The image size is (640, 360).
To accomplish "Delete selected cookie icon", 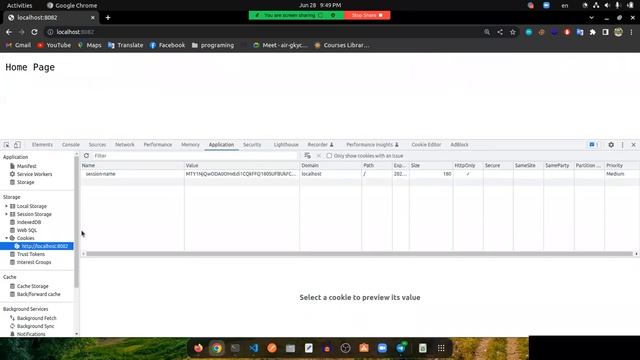I will coord(319,156).
